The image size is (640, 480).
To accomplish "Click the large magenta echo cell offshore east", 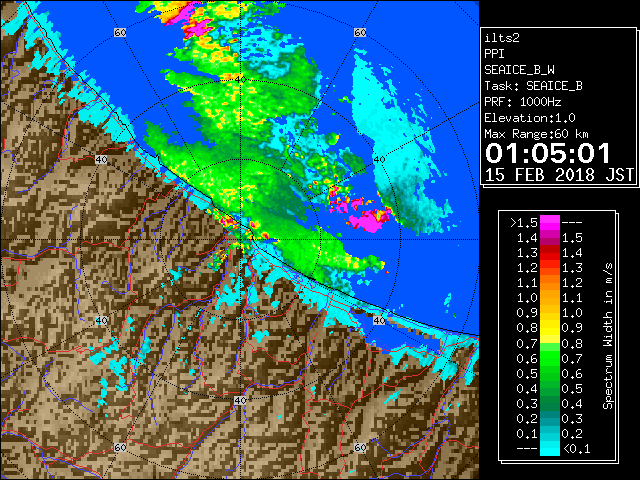I will pyautogui.click(x=369, y=220).
